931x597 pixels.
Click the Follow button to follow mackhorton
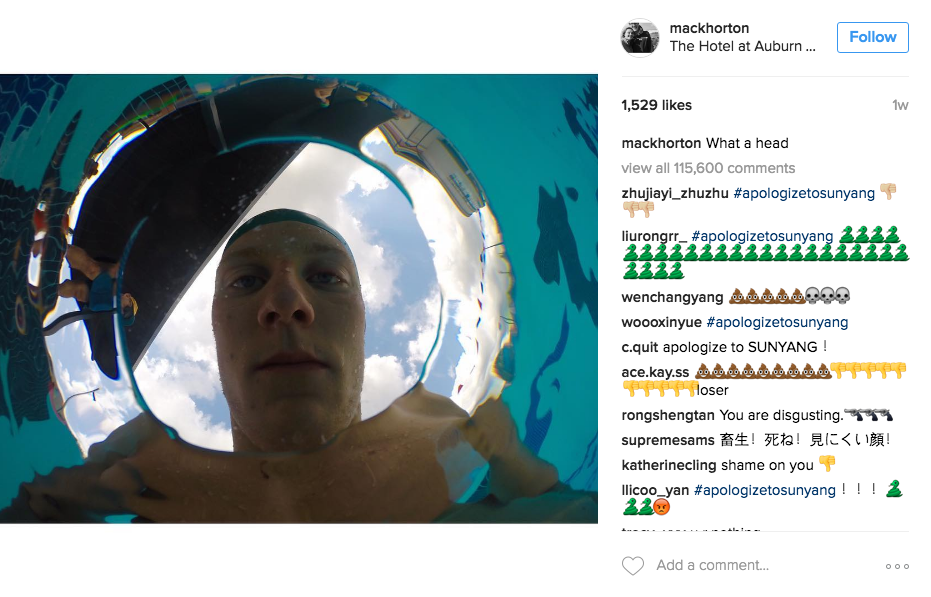872,37
